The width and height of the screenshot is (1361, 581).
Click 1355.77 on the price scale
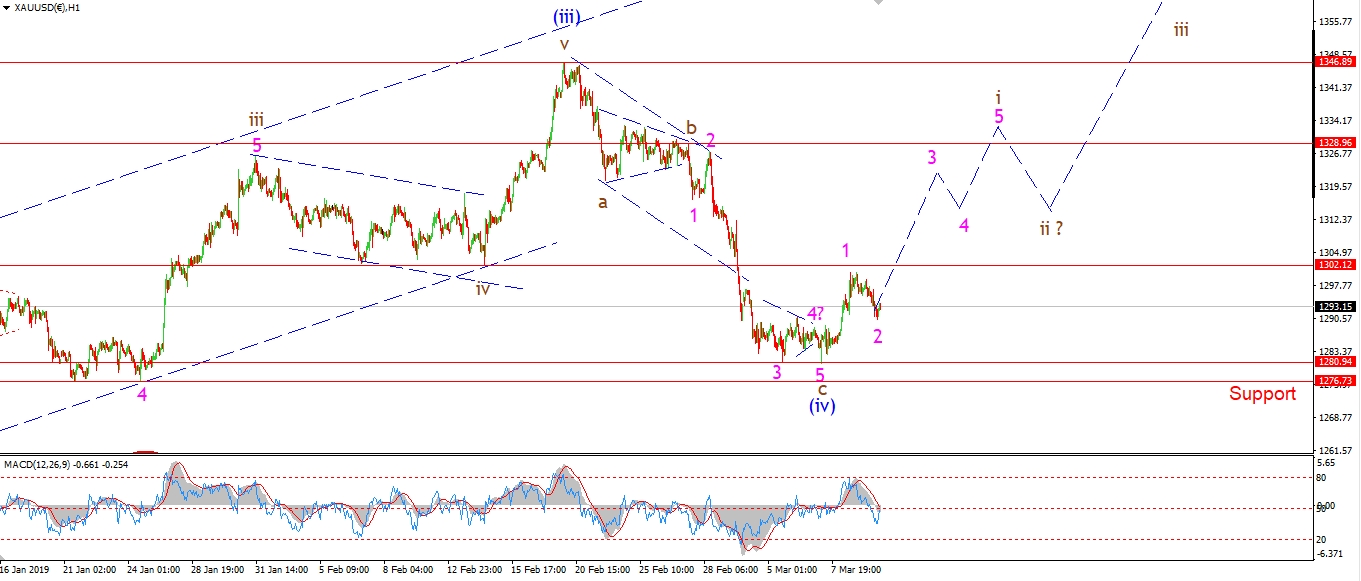tap(1335, 21)
